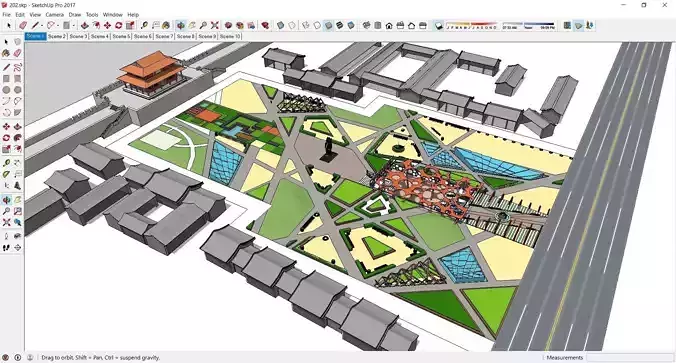Screen dimensions: 676x363
Task: Select the Polygon tool
Action: tap(17, 90)
